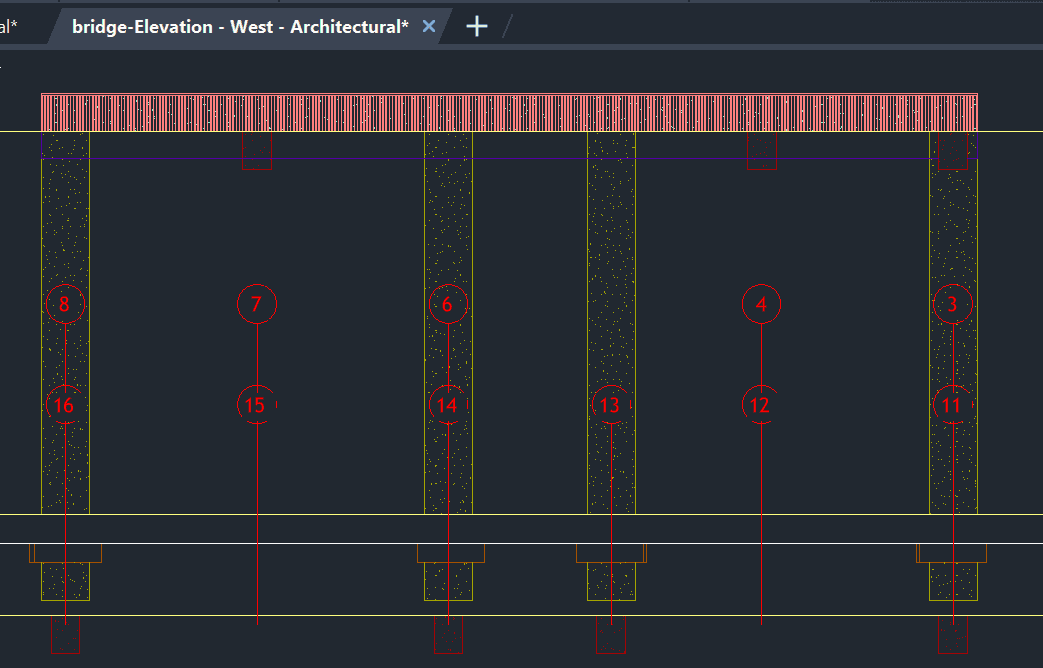Choose grid bubble 3 on right column
Viewport: 1043px width, 668px height.
click(953, 304)
